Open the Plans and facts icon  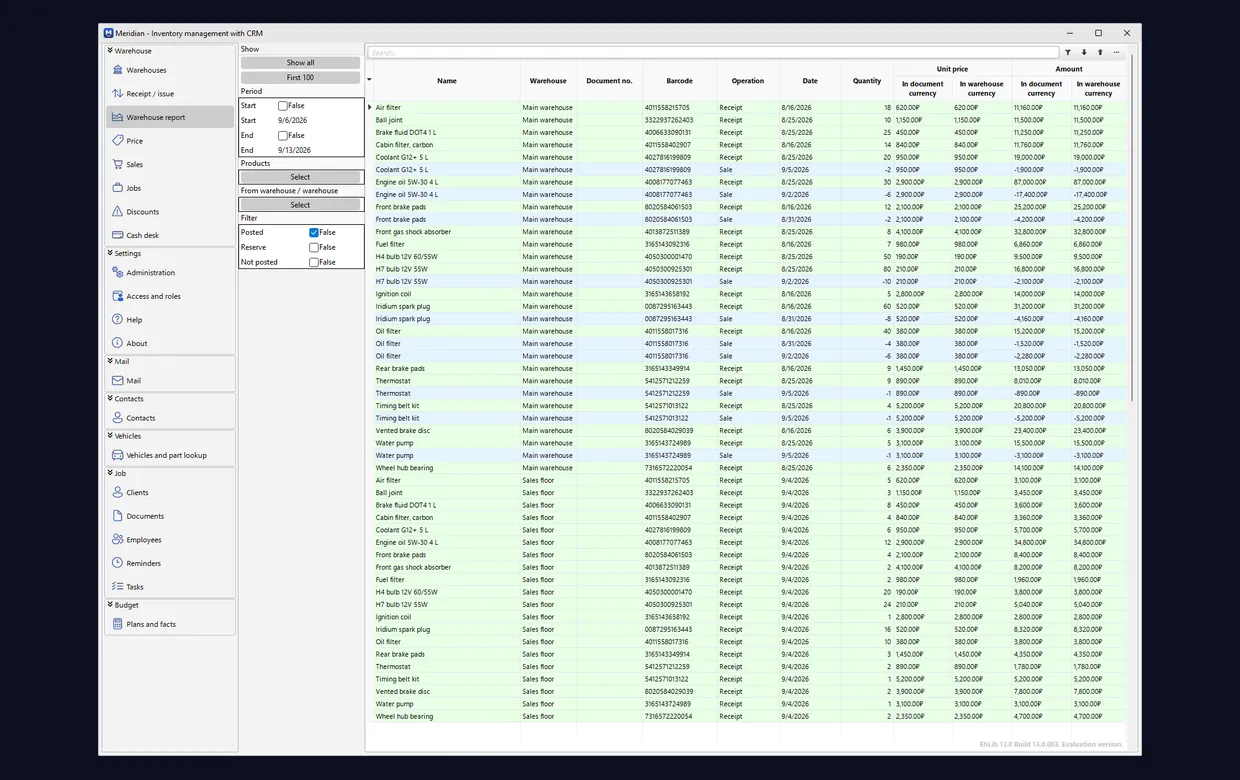(117, 624)
